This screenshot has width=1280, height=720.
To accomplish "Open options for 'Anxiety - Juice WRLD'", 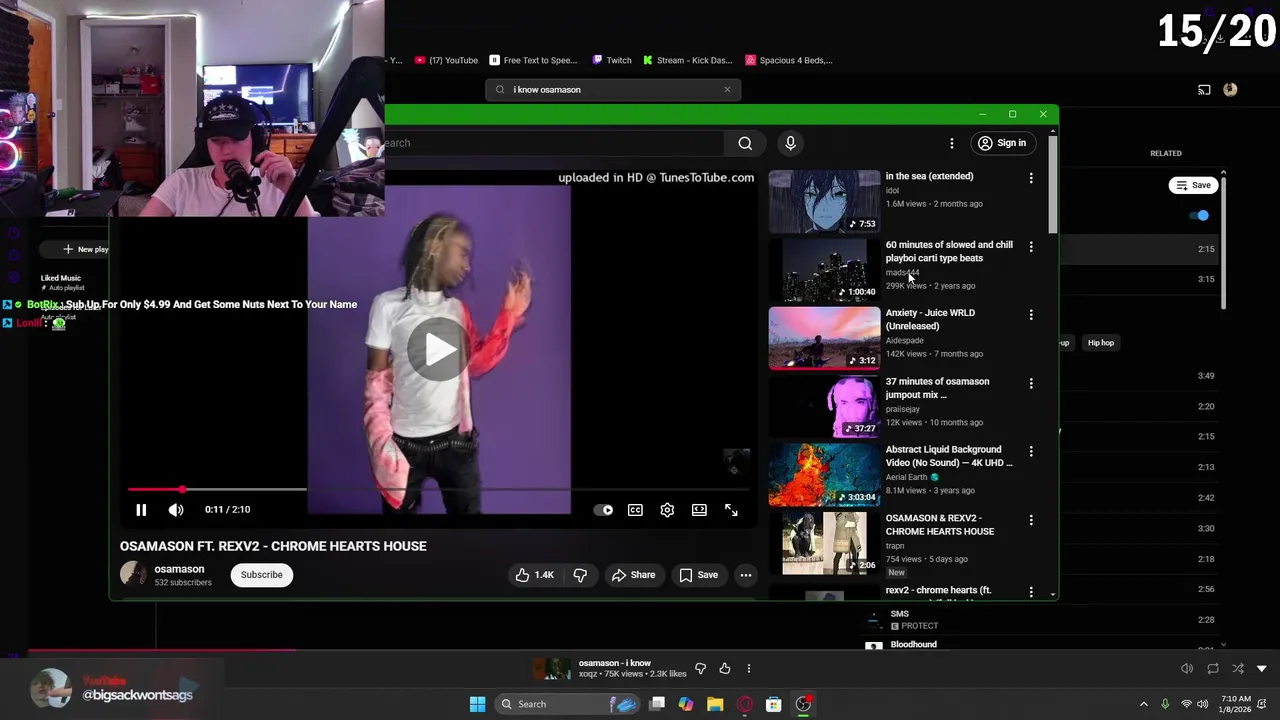I will (1031, 314).
